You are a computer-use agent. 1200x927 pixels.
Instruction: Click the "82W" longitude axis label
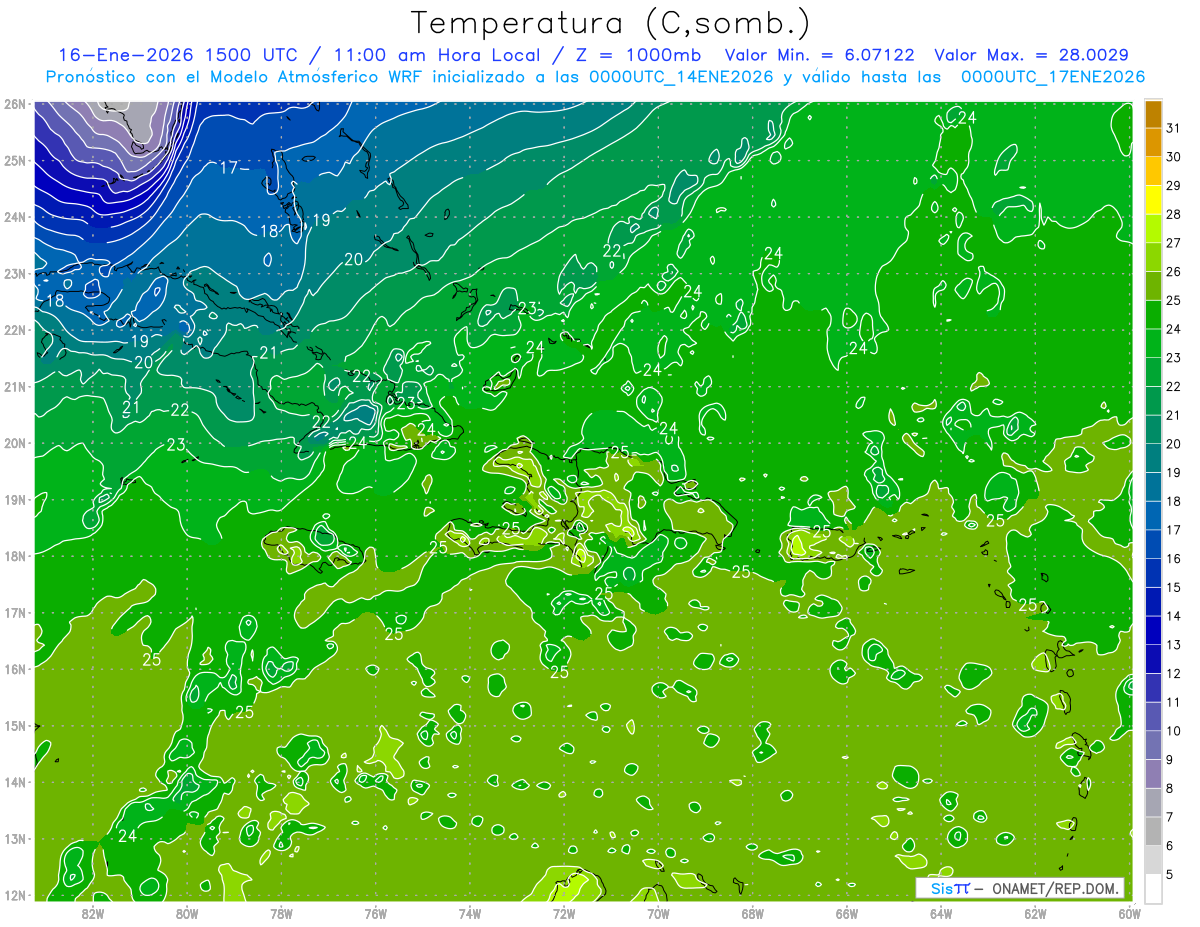[93, 913]
